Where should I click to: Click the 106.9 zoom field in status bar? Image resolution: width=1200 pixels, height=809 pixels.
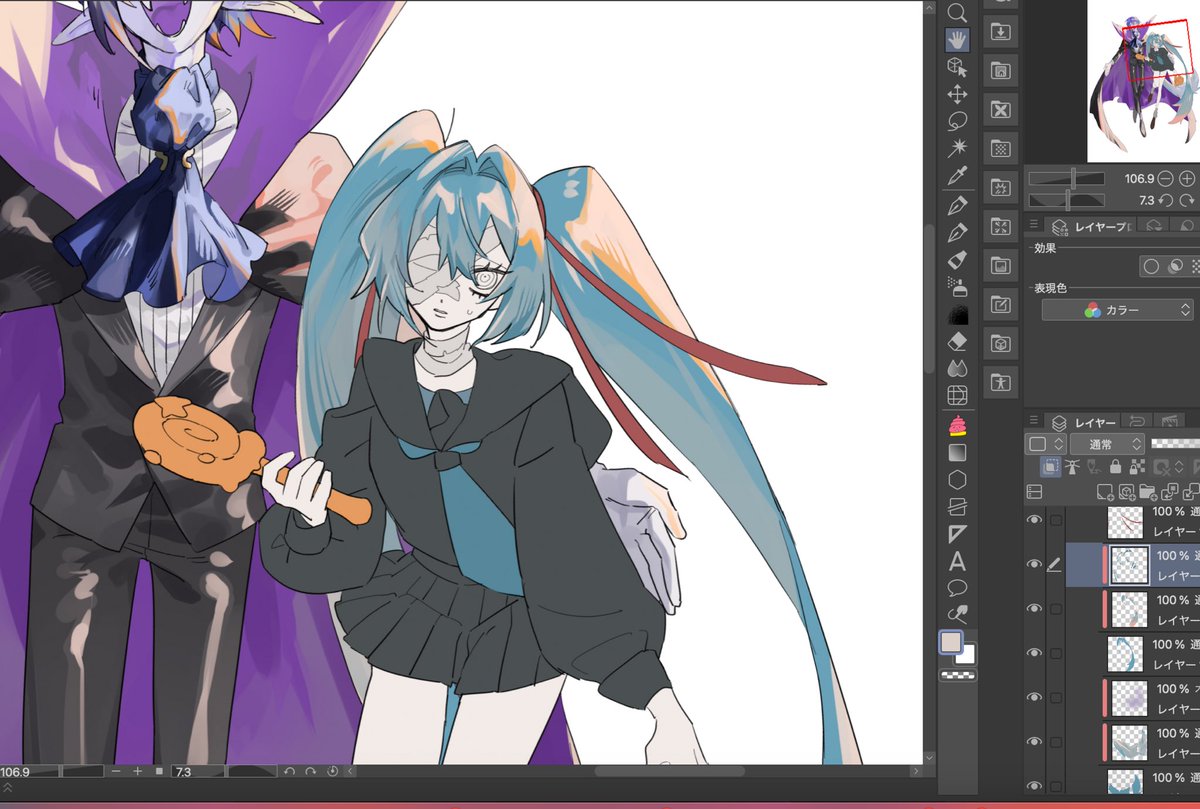pyautogui.click(x=30, y=772)
